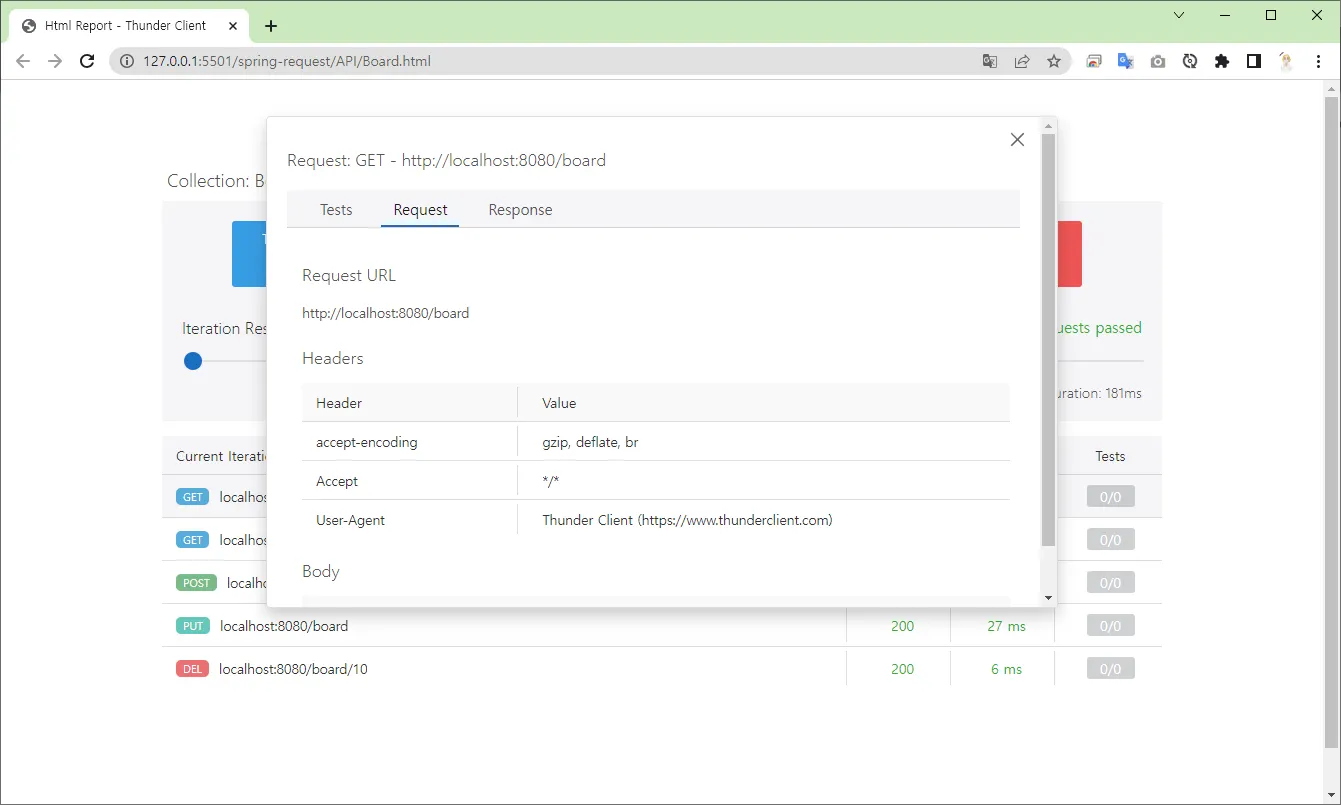1341x805 pixels.
Task: Click the 0/0 tests badge for DEL row
Action: click(x=1110, y=669)
